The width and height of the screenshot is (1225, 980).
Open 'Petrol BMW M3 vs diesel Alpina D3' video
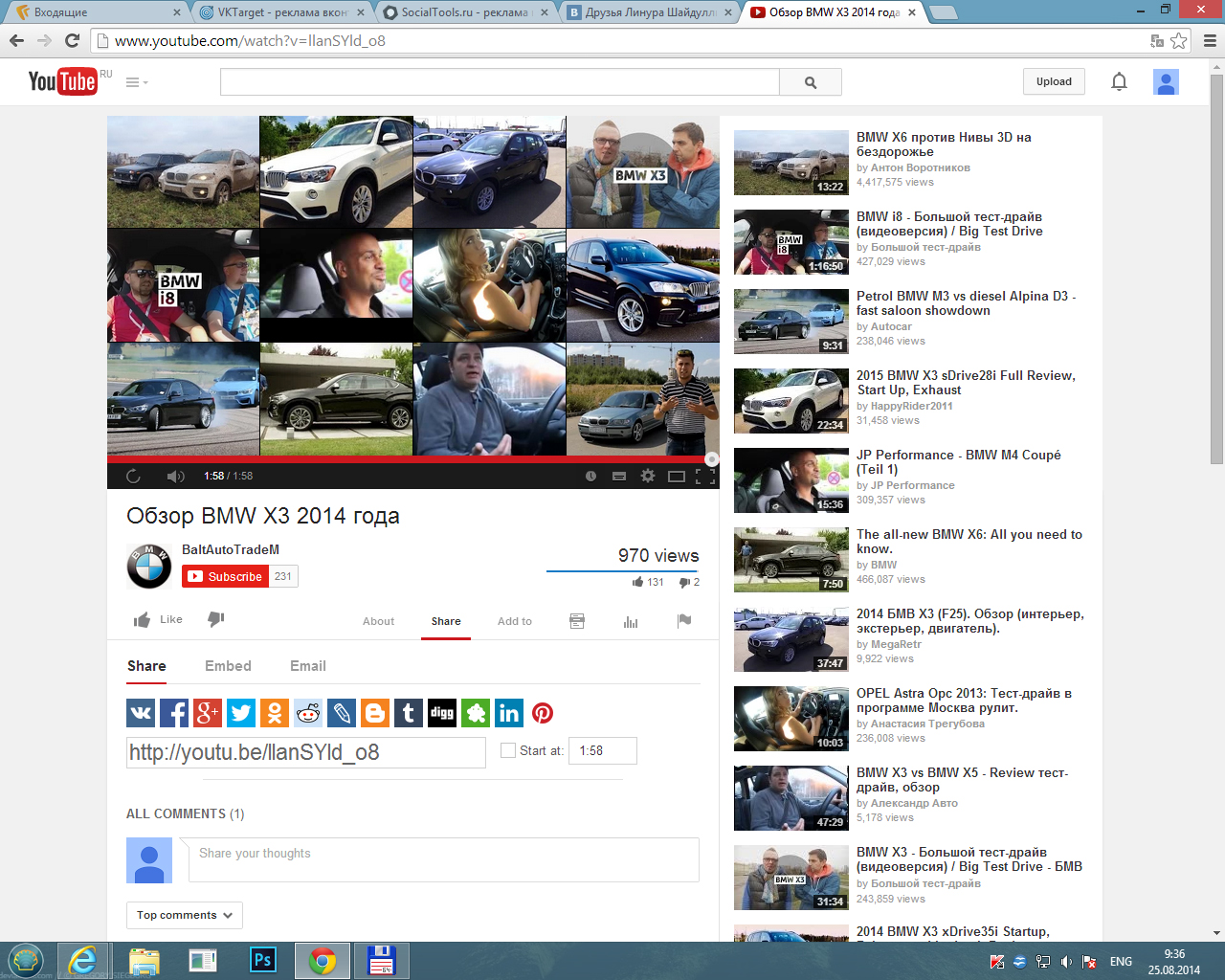click(x=966, y=303)
